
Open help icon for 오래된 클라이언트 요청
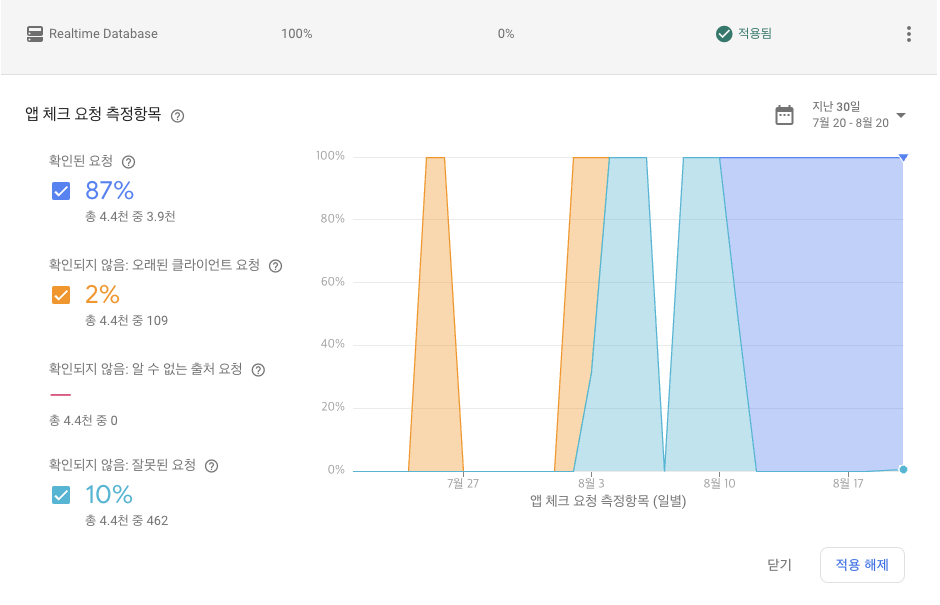point(275,266)
